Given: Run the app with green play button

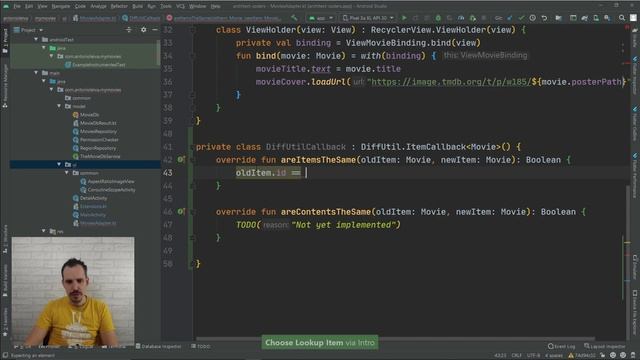Looking at the screenshot, I should (x=404, y=18).
